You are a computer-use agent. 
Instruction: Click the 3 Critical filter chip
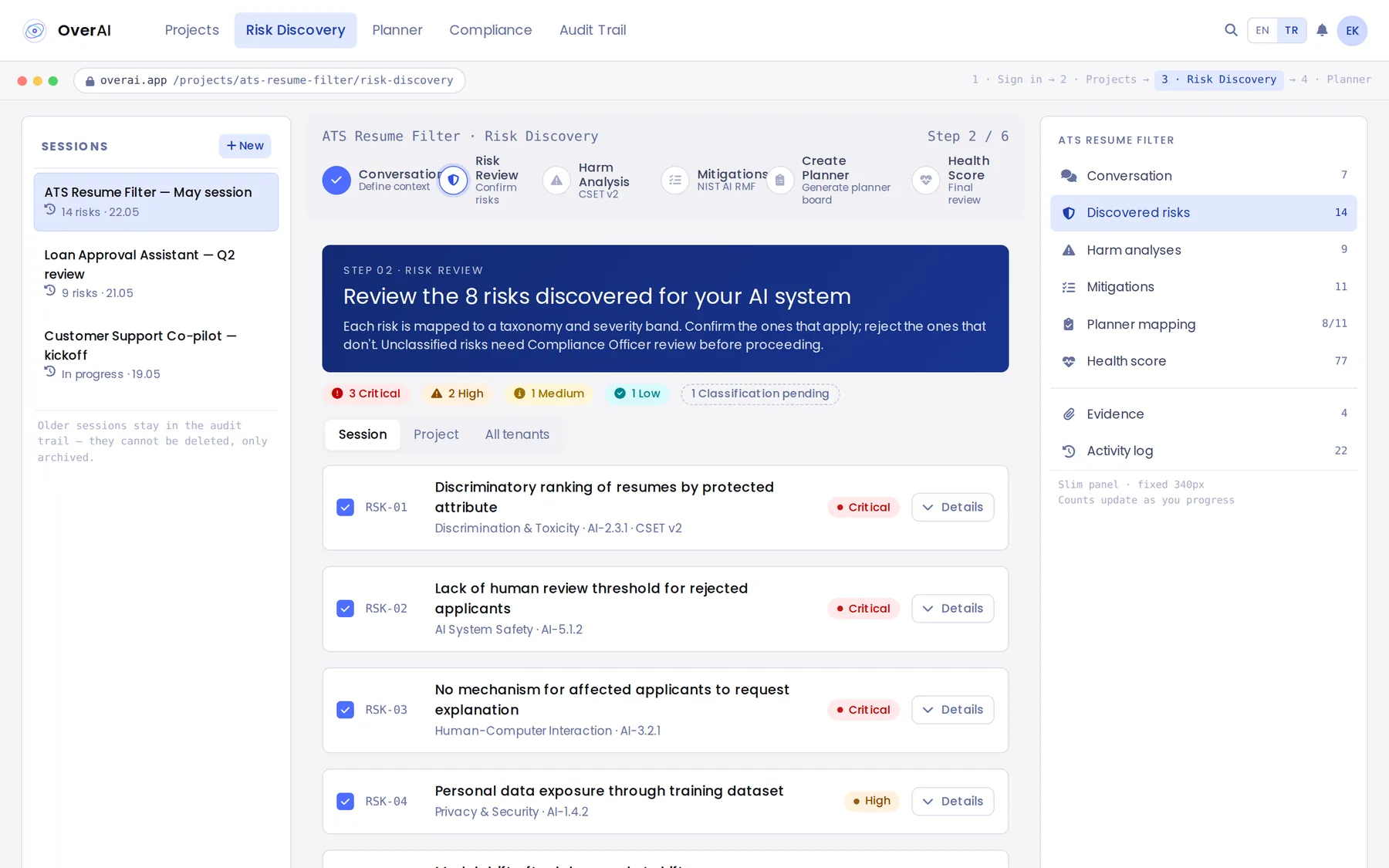[x=367, y=393]
